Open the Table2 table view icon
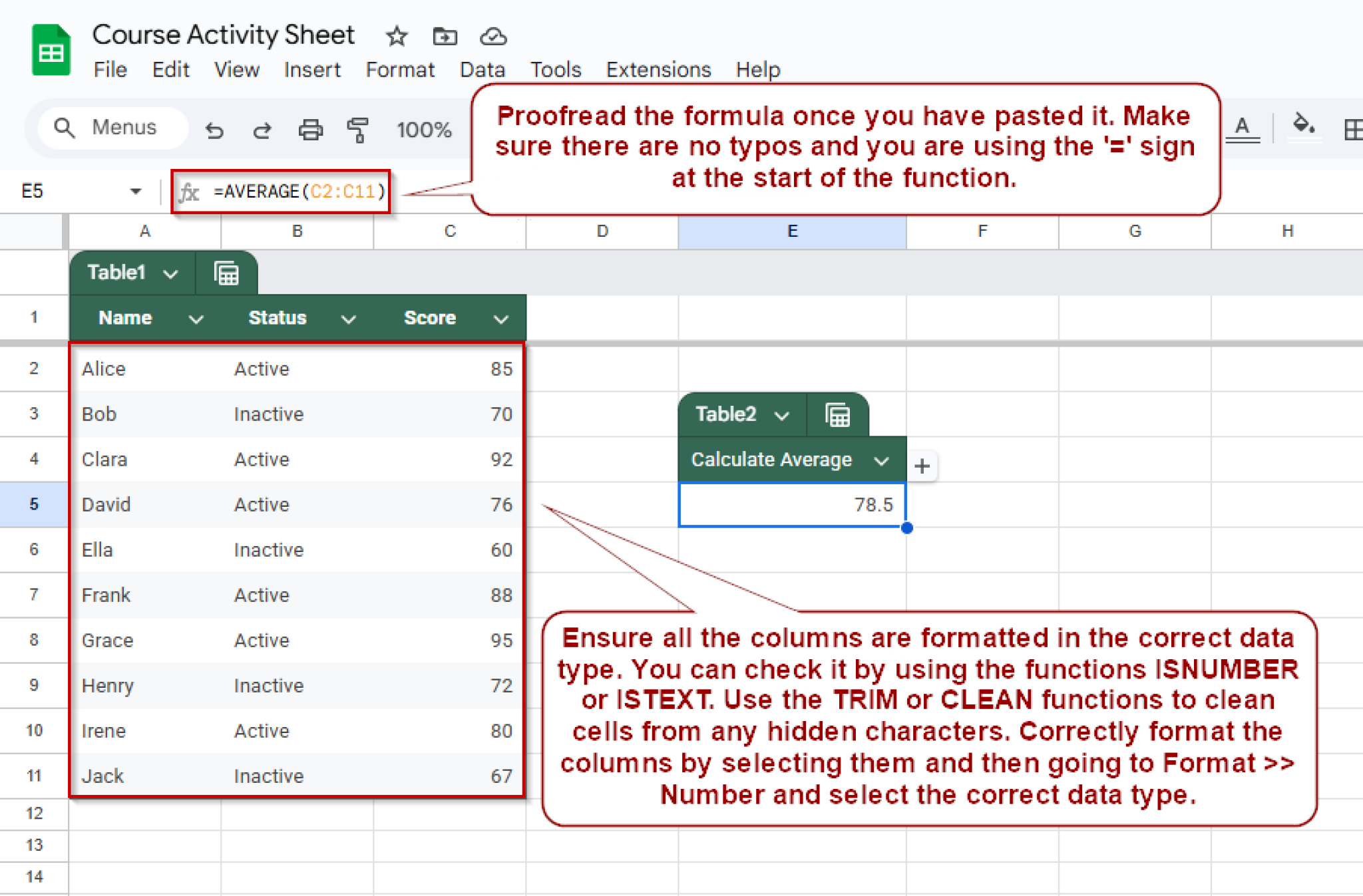Viewport: 1363px width, 896px height. pyautogui.click(x=837, y=415)
